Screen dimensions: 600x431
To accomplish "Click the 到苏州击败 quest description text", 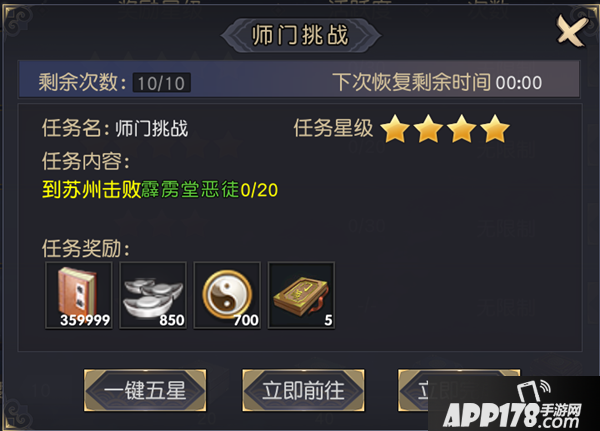I will click(91, 189).
